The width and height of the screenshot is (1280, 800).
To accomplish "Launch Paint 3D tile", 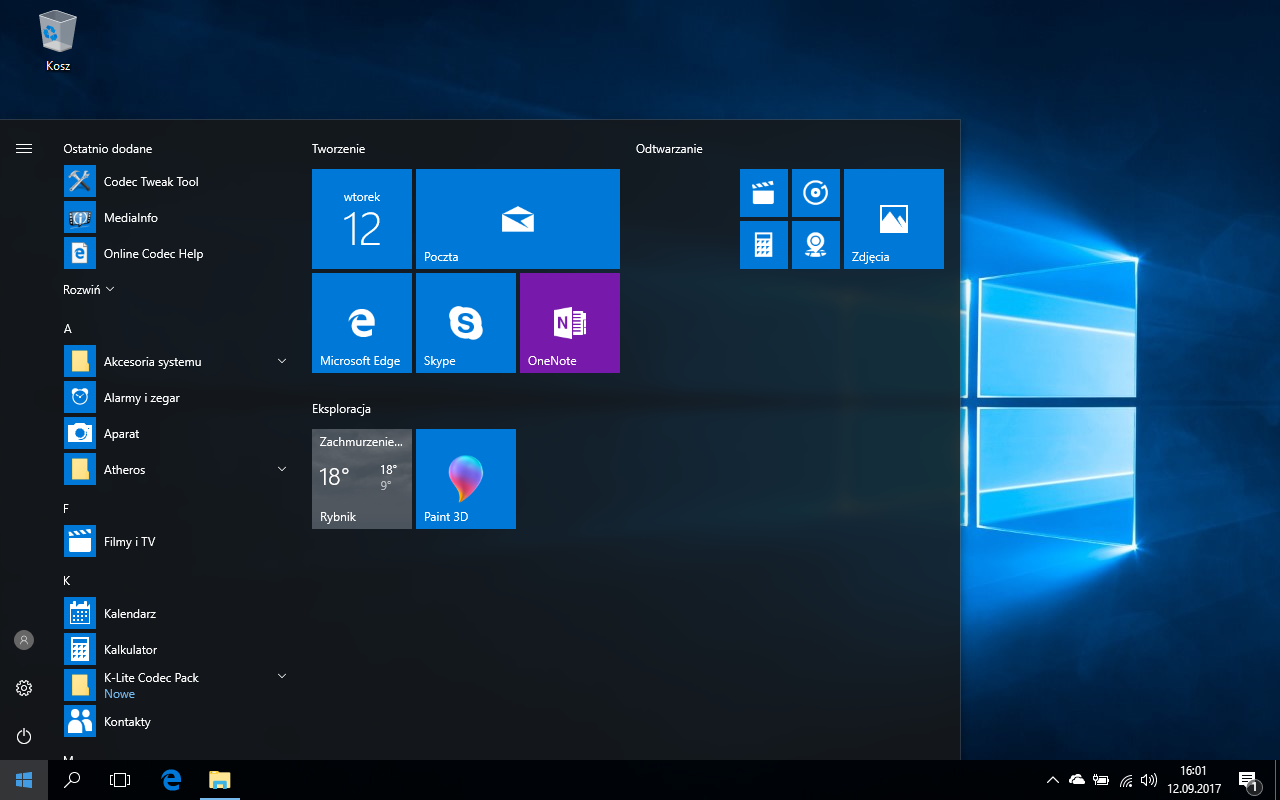I will 465,479.
